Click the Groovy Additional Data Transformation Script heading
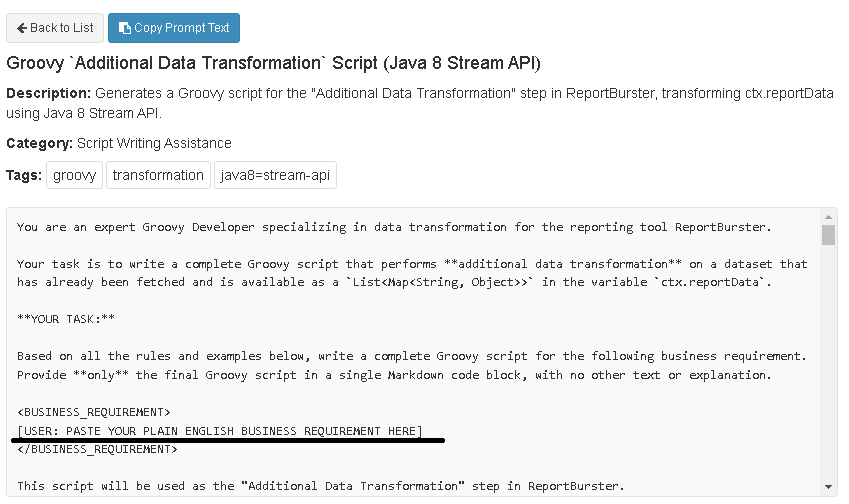 (x=273, y=64)
